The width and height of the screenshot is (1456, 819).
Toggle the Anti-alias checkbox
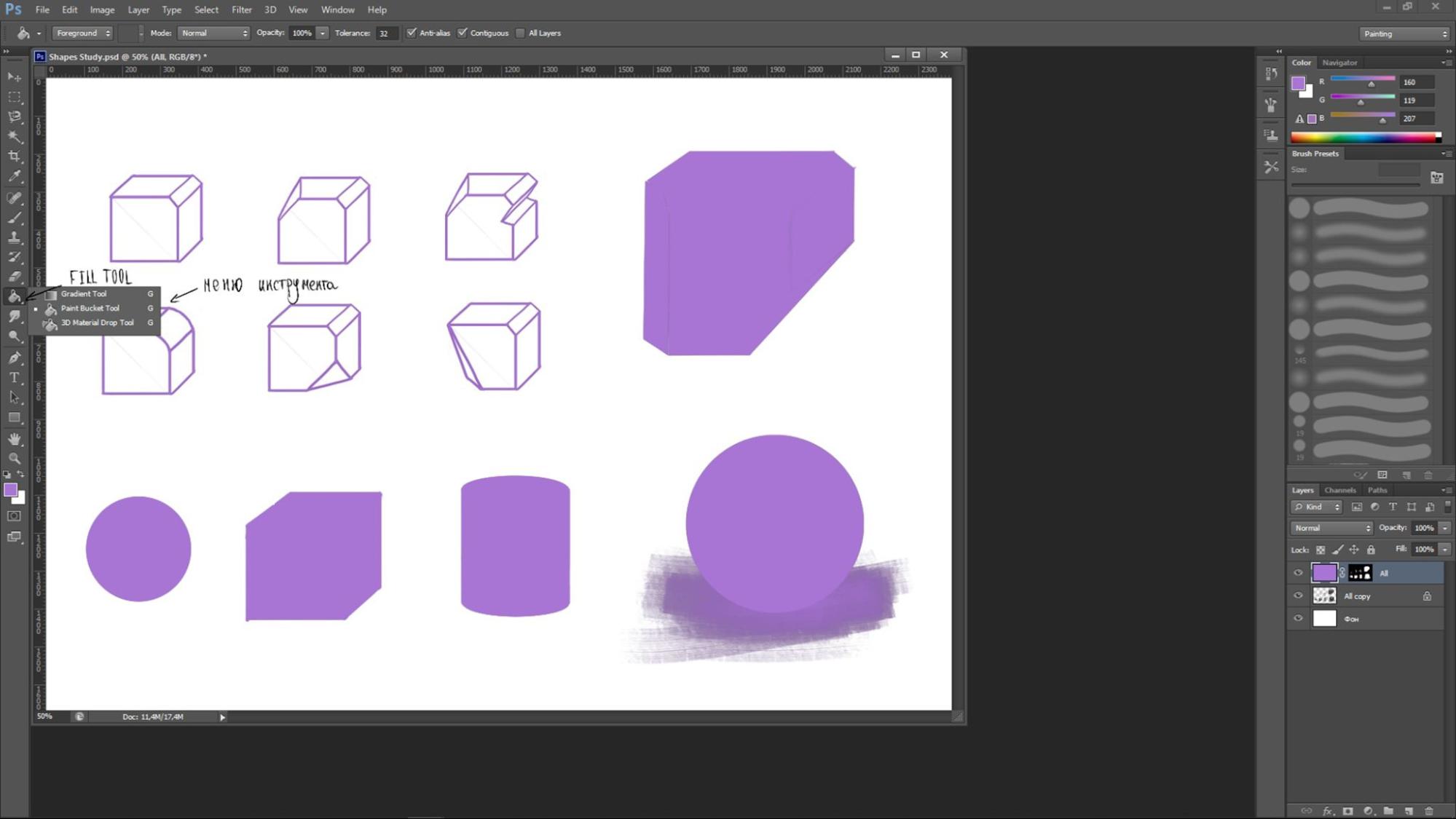pyautogui.click(x=412, y=33)
